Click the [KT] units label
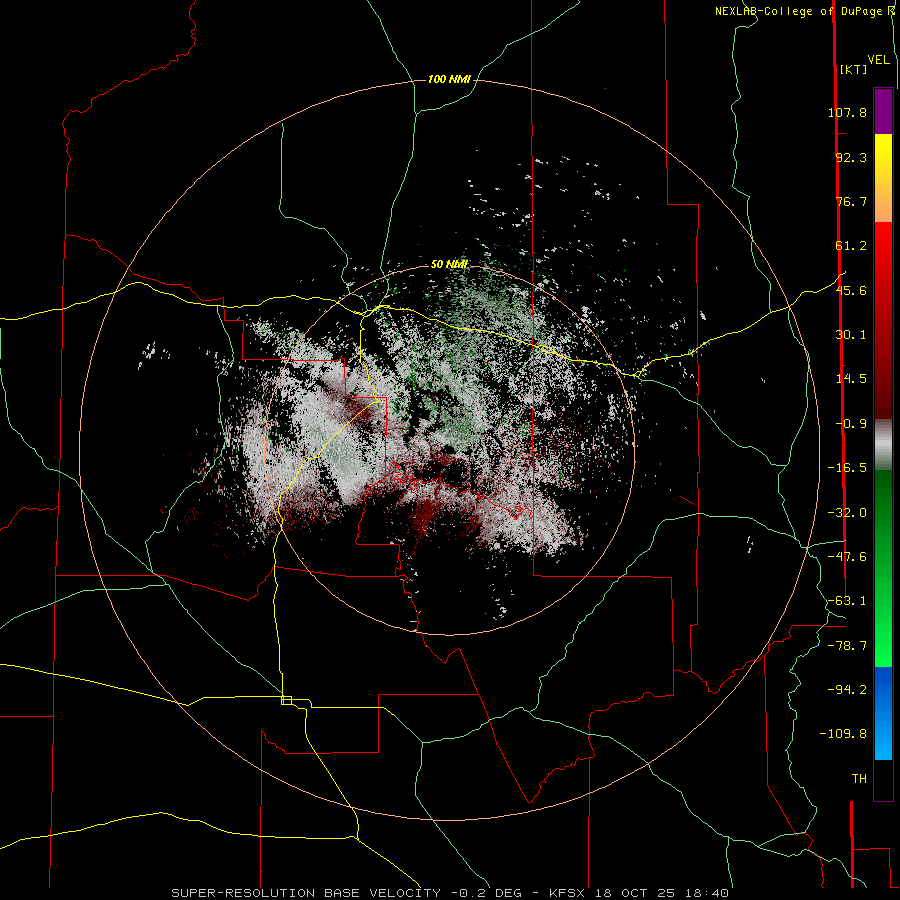 tap(853, 69)
